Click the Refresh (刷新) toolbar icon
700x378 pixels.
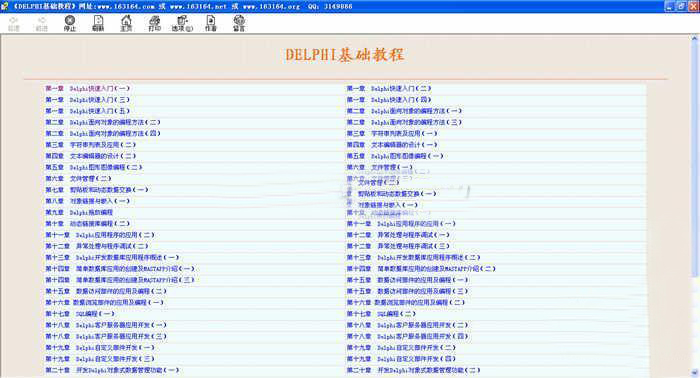[x=98, y=23]
